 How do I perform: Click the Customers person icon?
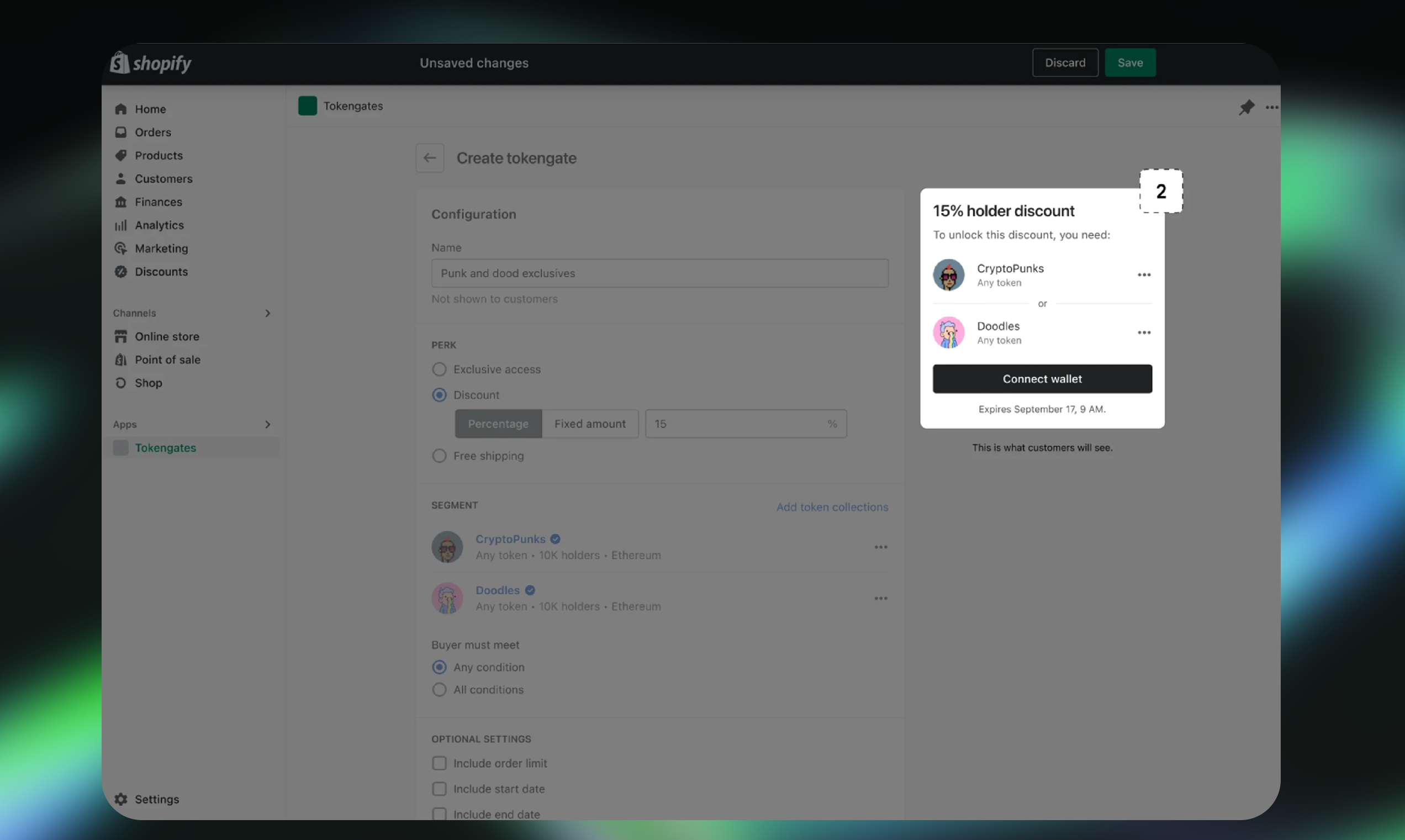pos(120,178)
